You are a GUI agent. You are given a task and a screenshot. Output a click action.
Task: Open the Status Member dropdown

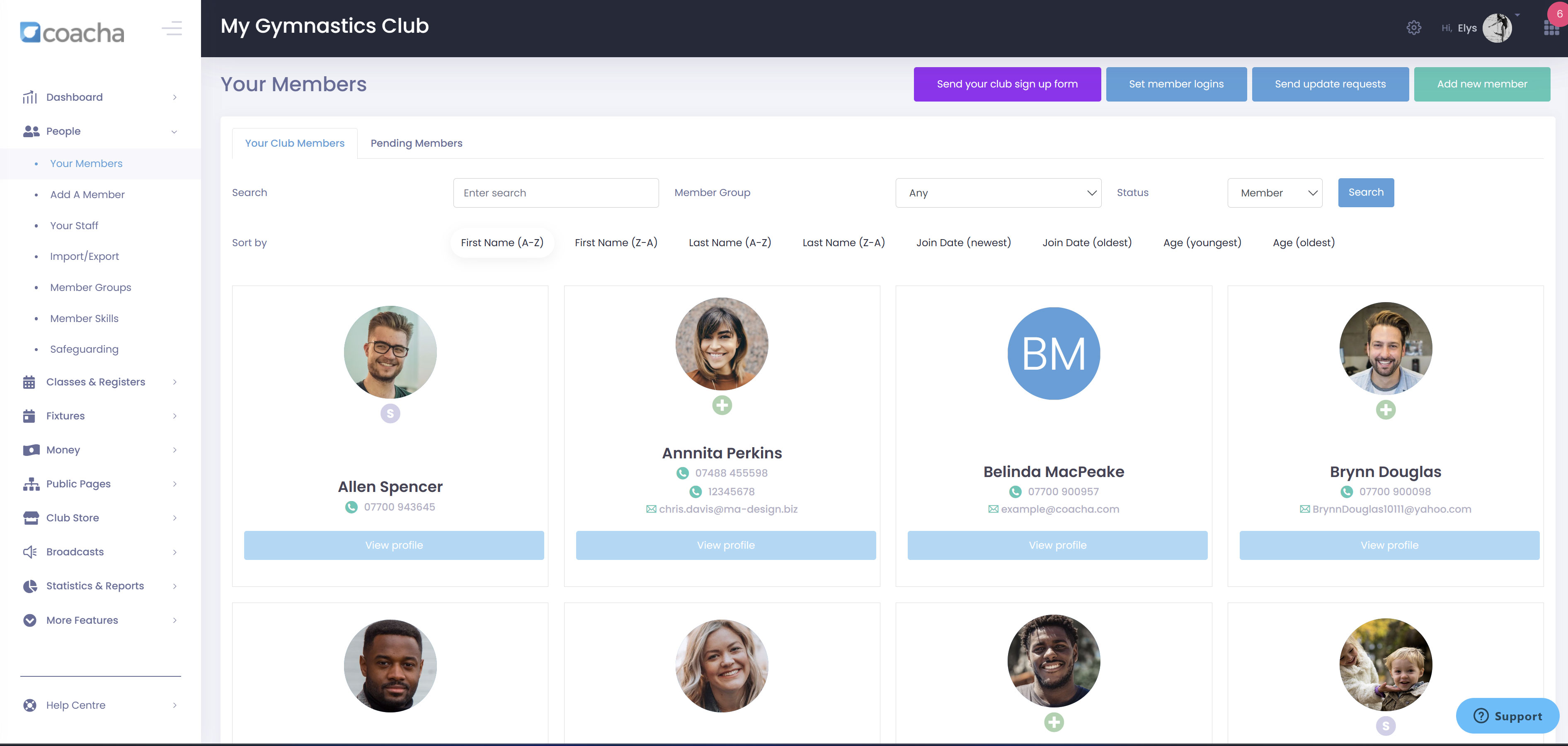(x=1275, y=193)
